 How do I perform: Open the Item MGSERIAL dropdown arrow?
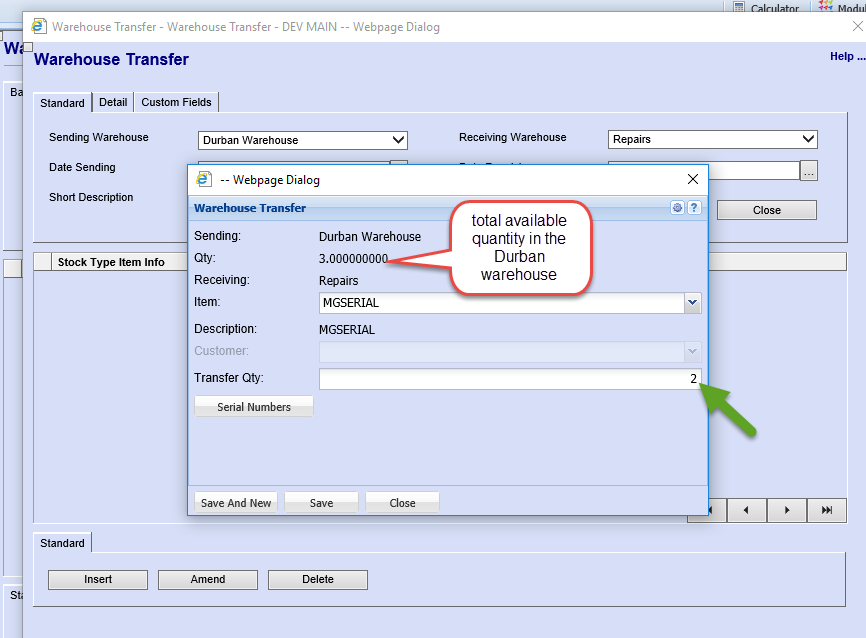tap(692, 303)
